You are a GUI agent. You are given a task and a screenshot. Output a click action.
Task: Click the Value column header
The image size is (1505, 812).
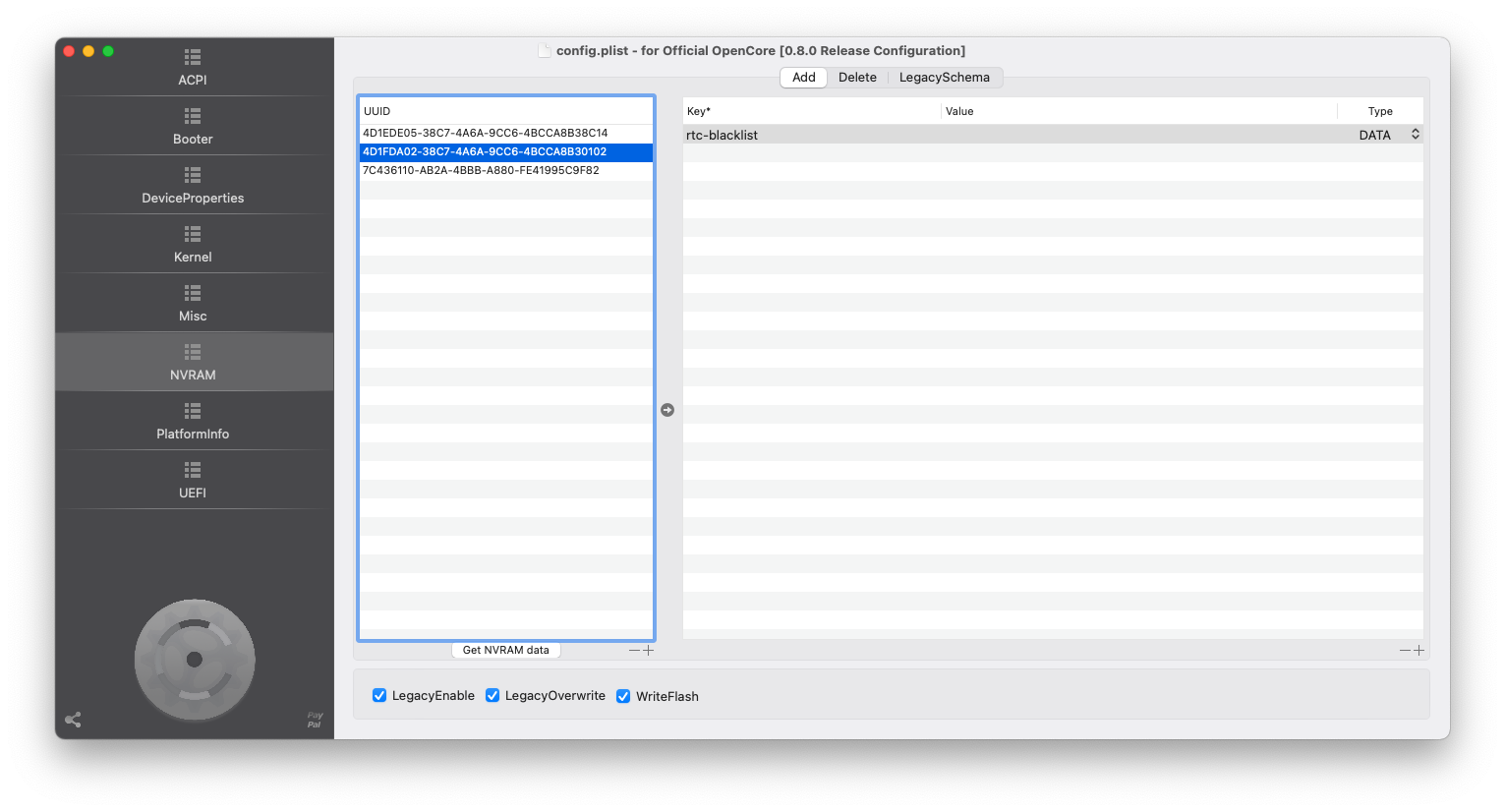tap(1138, 111)
